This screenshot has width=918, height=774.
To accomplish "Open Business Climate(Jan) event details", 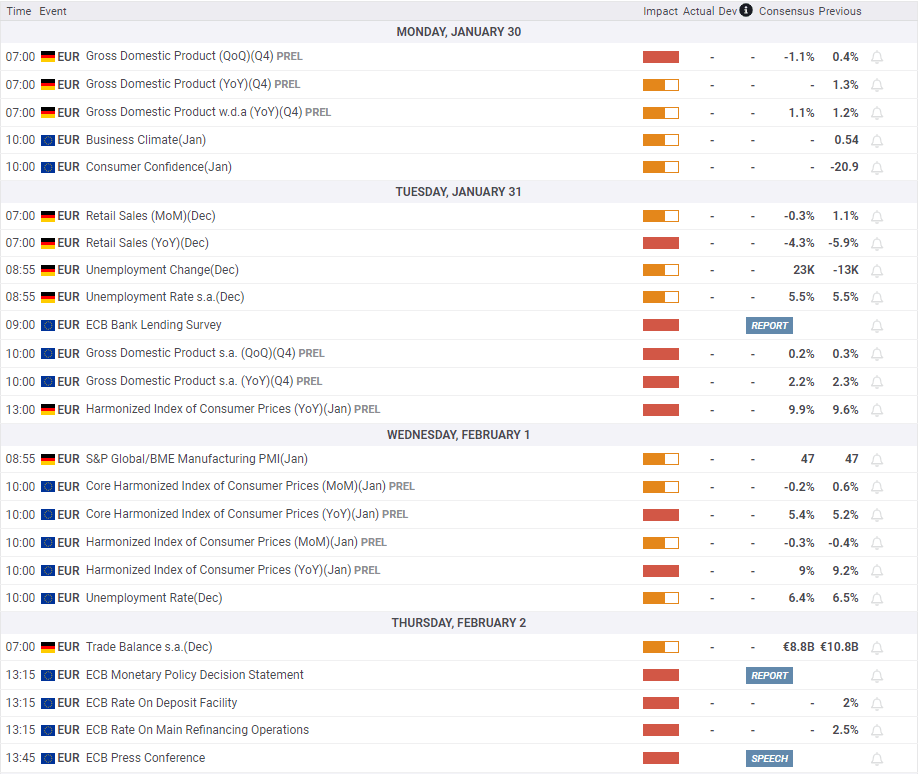I will 146,140.
